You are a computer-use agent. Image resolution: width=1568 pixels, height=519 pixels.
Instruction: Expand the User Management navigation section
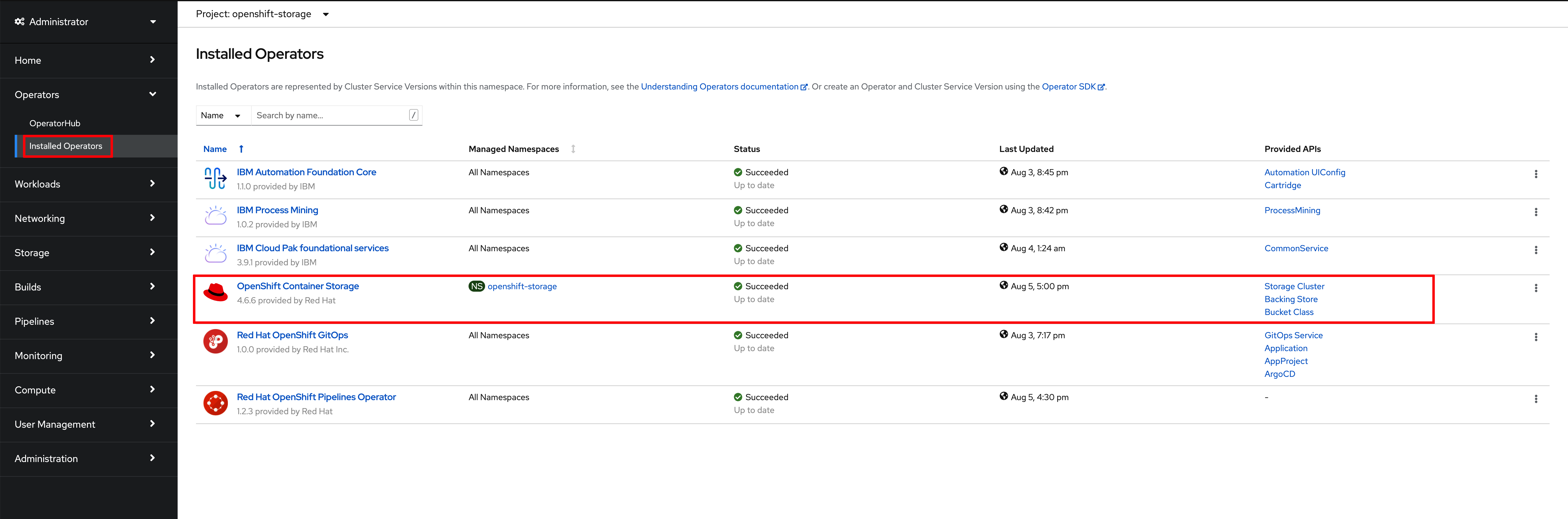(89, 424)
